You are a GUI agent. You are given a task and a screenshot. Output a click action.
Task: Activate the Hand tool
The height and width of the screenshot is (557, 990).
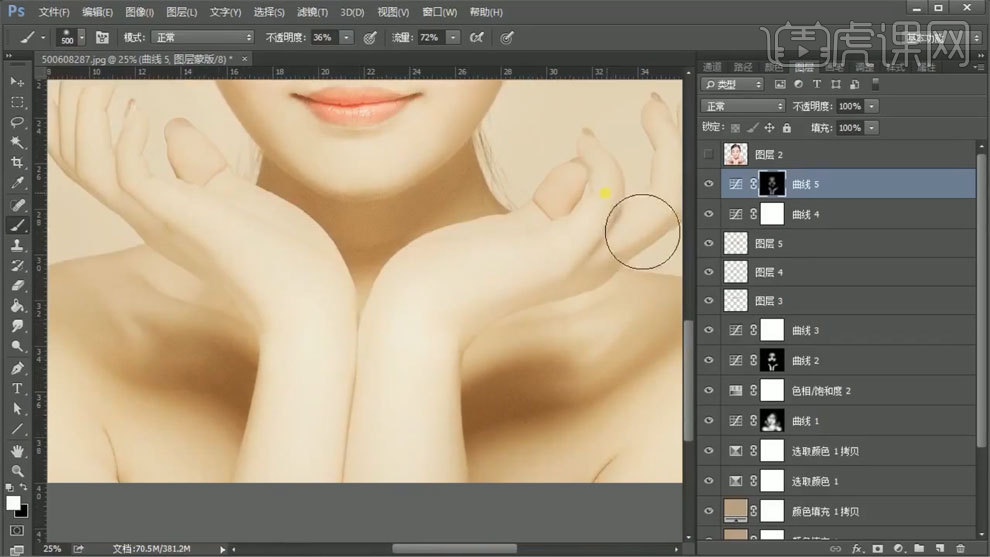(x=17, y=450)
